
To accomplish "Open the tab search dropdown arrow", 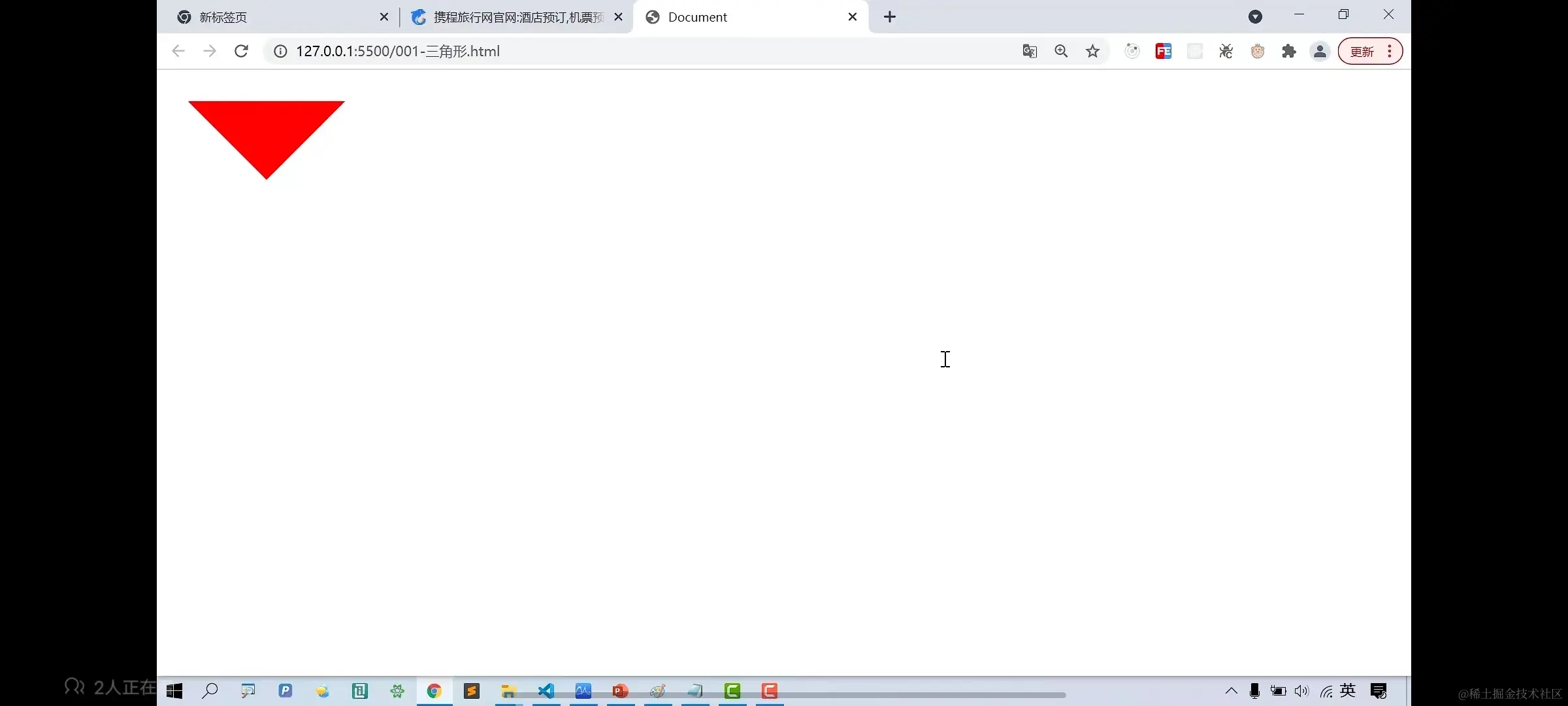I will (x=1255, y=17).
